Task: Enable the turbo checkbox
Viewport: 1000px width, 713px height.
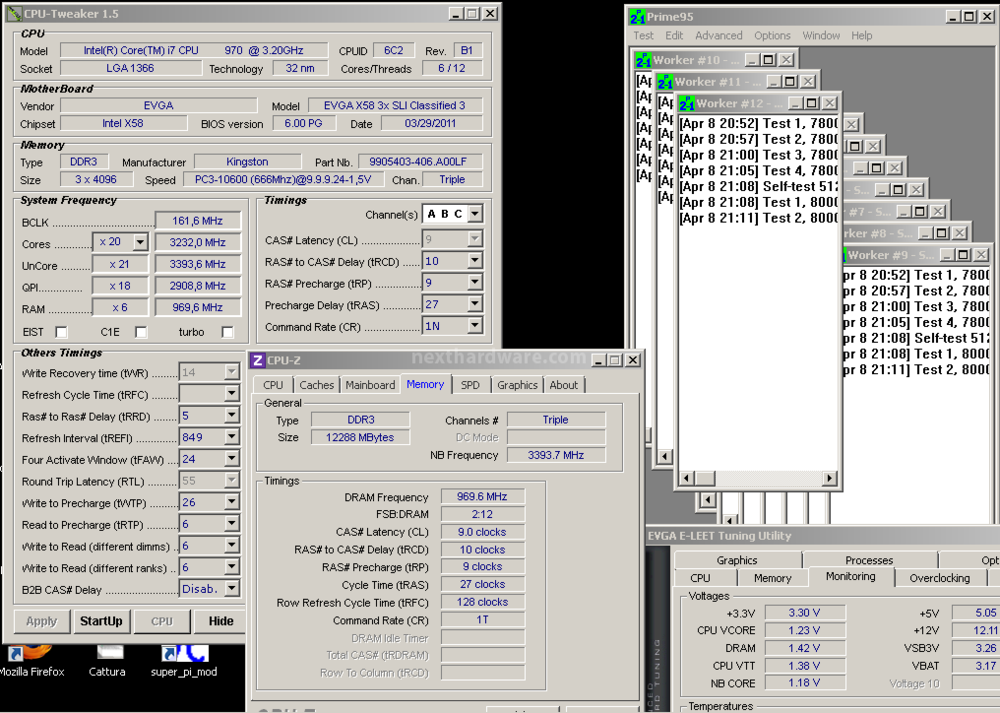Action: point(227,332)
